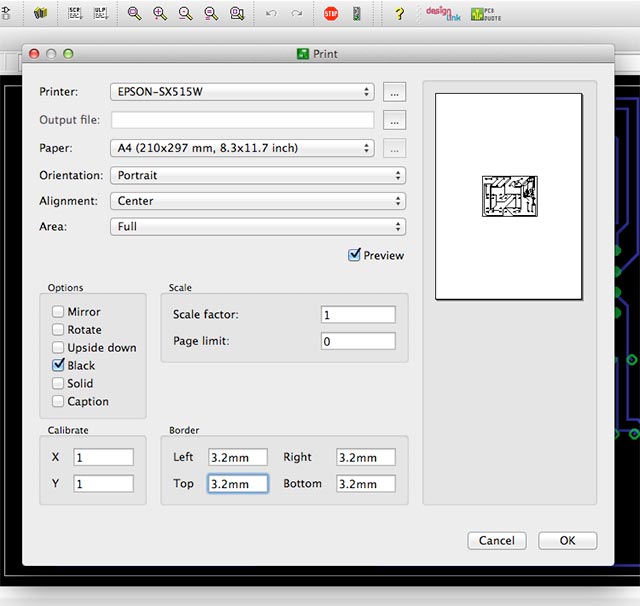Open the help question mark icon
This screenshot has height=606, width=640.
click(x=400, y=14)
